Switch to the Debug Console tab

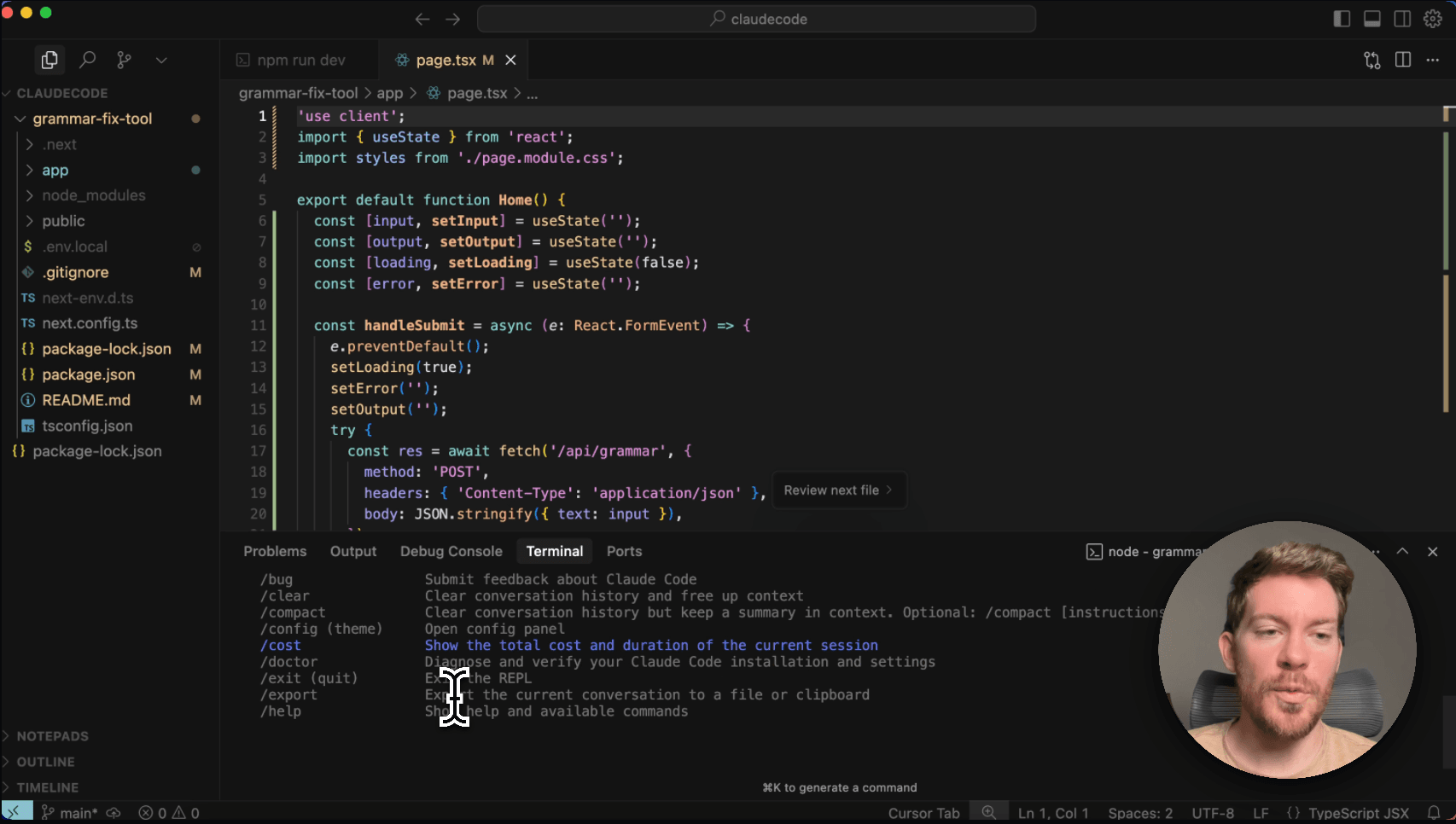[451, 551]
